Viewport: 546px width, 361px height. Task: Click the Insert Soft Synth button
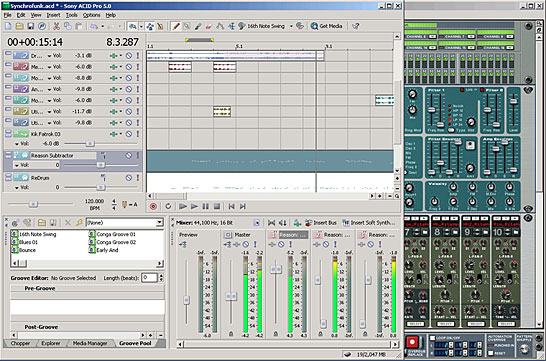[368, 222]
